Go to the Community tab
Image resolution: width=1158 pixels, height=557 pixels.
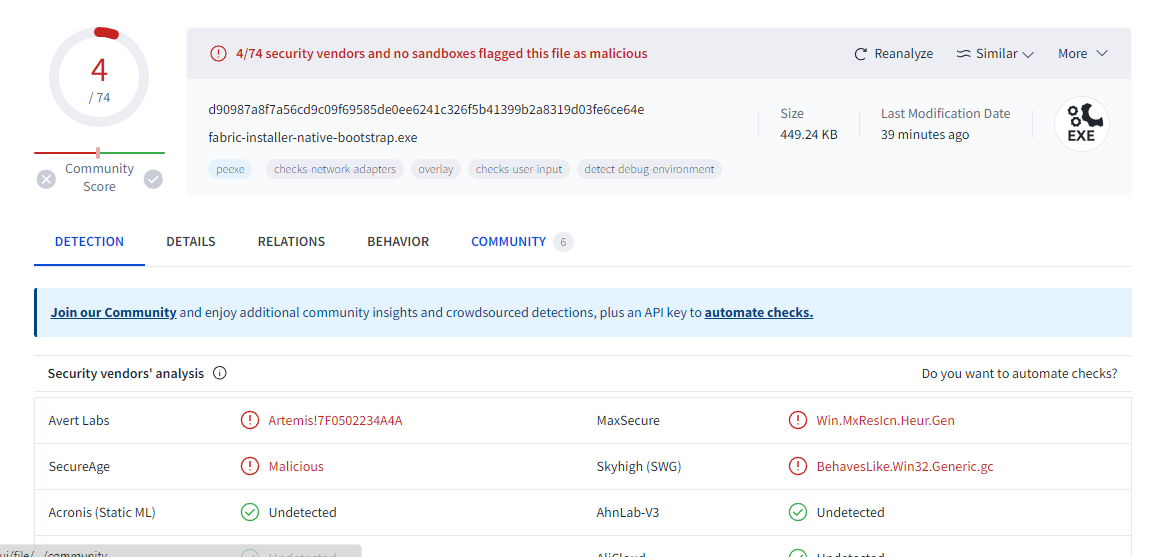509,241
